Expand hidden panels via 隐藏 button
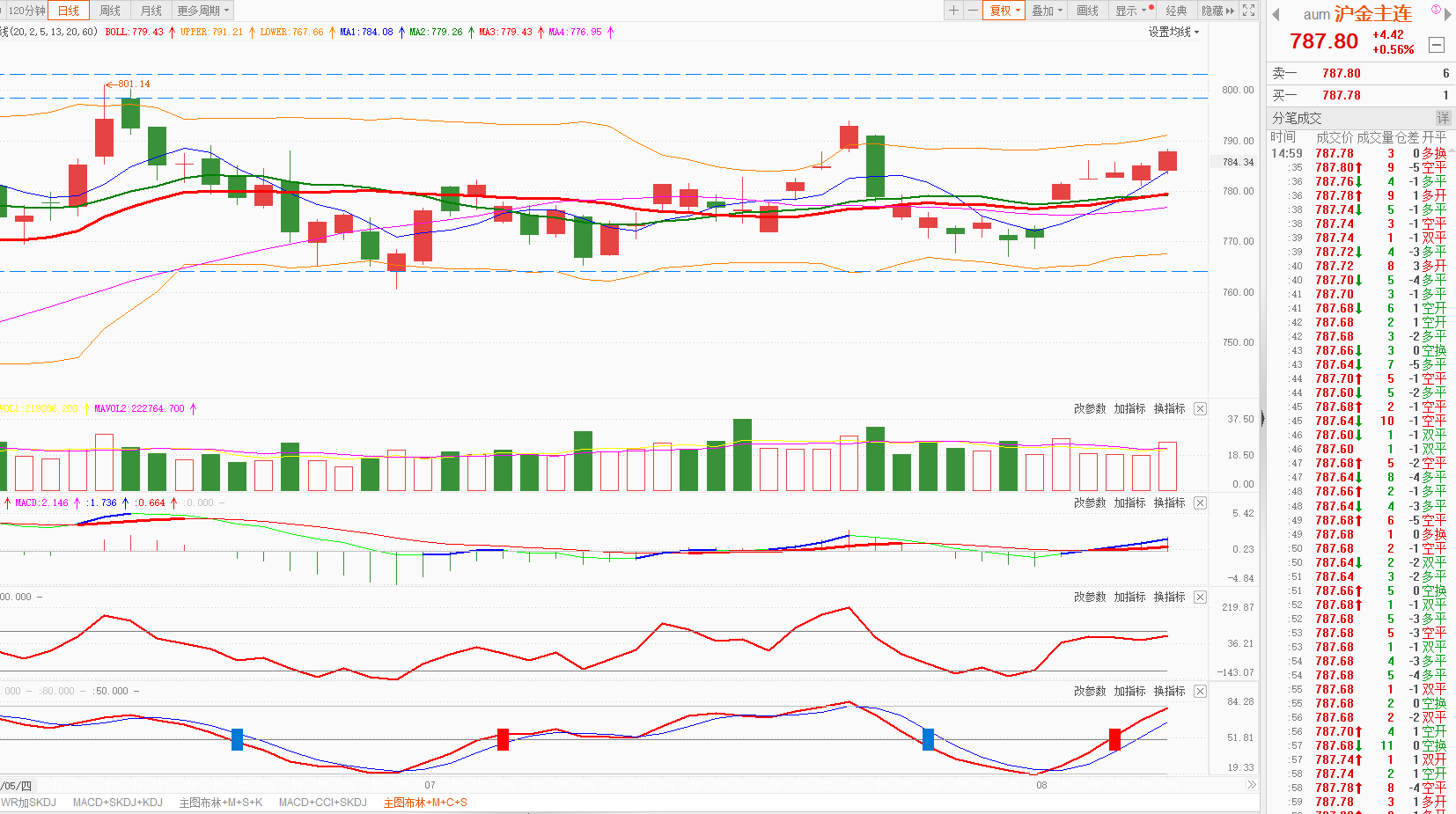Image resolution: width=1456 pixels, height=814 pixels. (1217, 11)
